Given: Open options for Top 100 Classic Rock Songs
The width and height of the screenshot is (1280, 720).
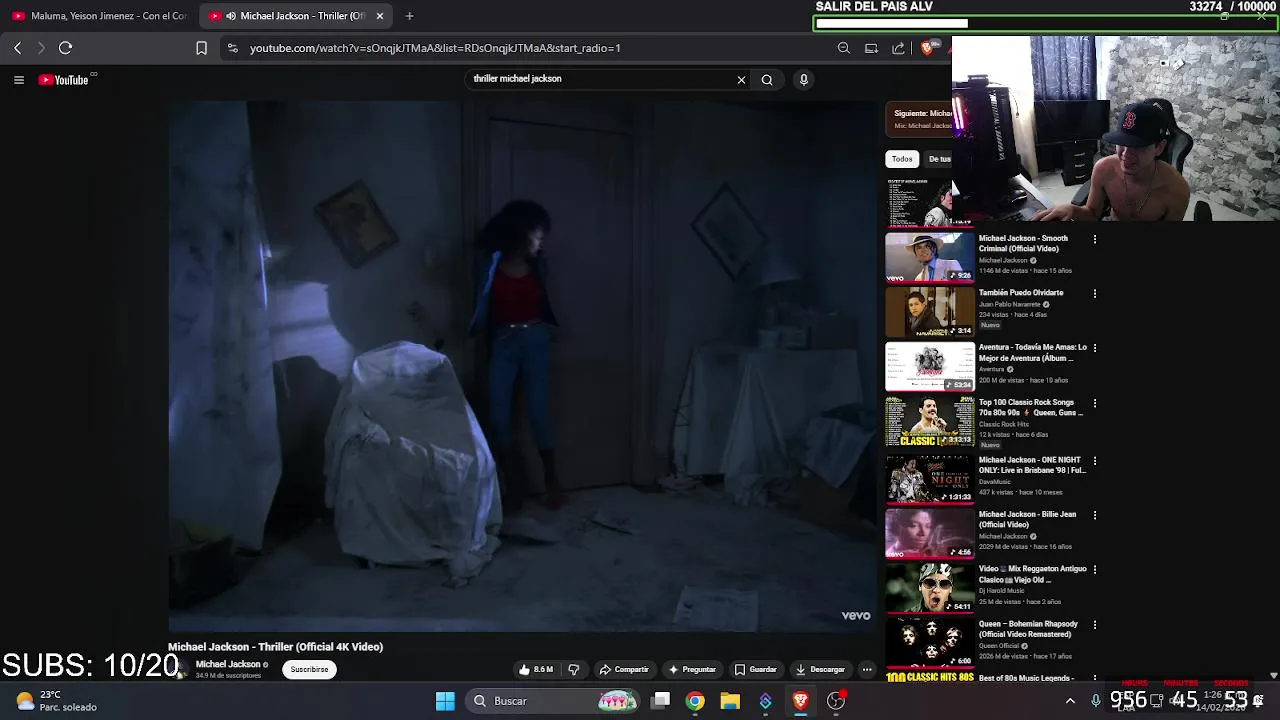Looking at the screenshot, I should pos(1095,404).
